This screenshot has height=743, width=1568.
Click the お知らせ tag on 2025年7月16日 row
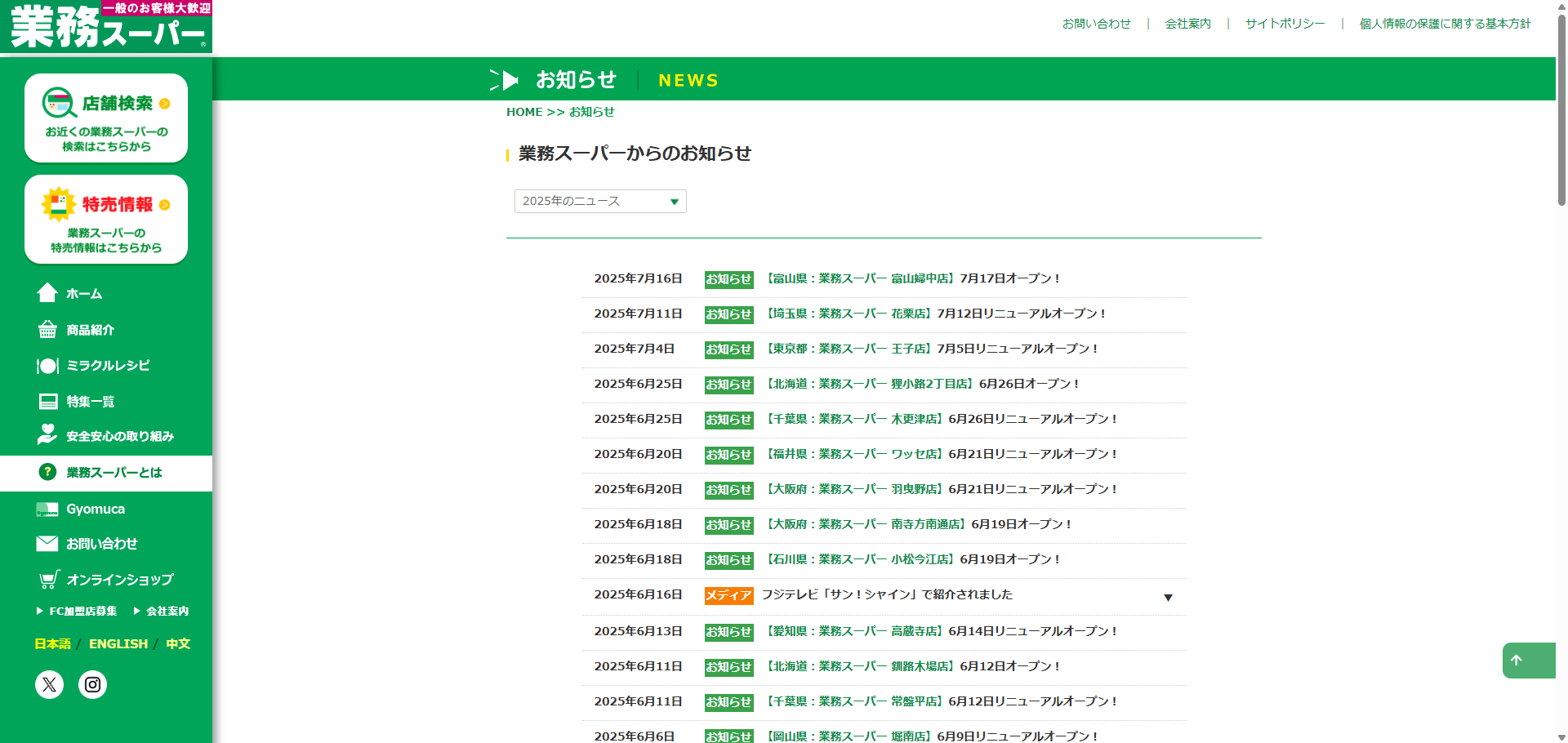(728, 279)
